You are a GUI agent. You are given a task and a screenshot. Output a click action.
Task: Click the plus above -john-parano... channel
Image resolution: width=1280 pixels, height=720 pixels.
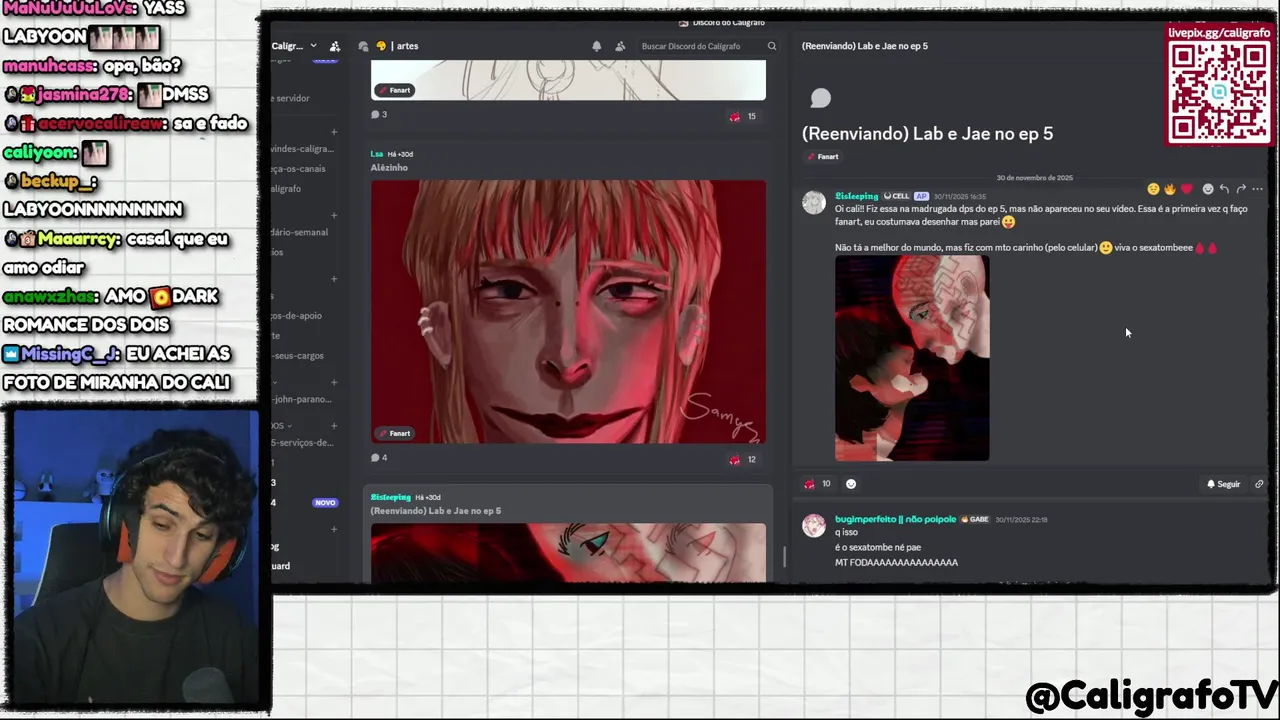pyautogui.click(x=334, y=382)
